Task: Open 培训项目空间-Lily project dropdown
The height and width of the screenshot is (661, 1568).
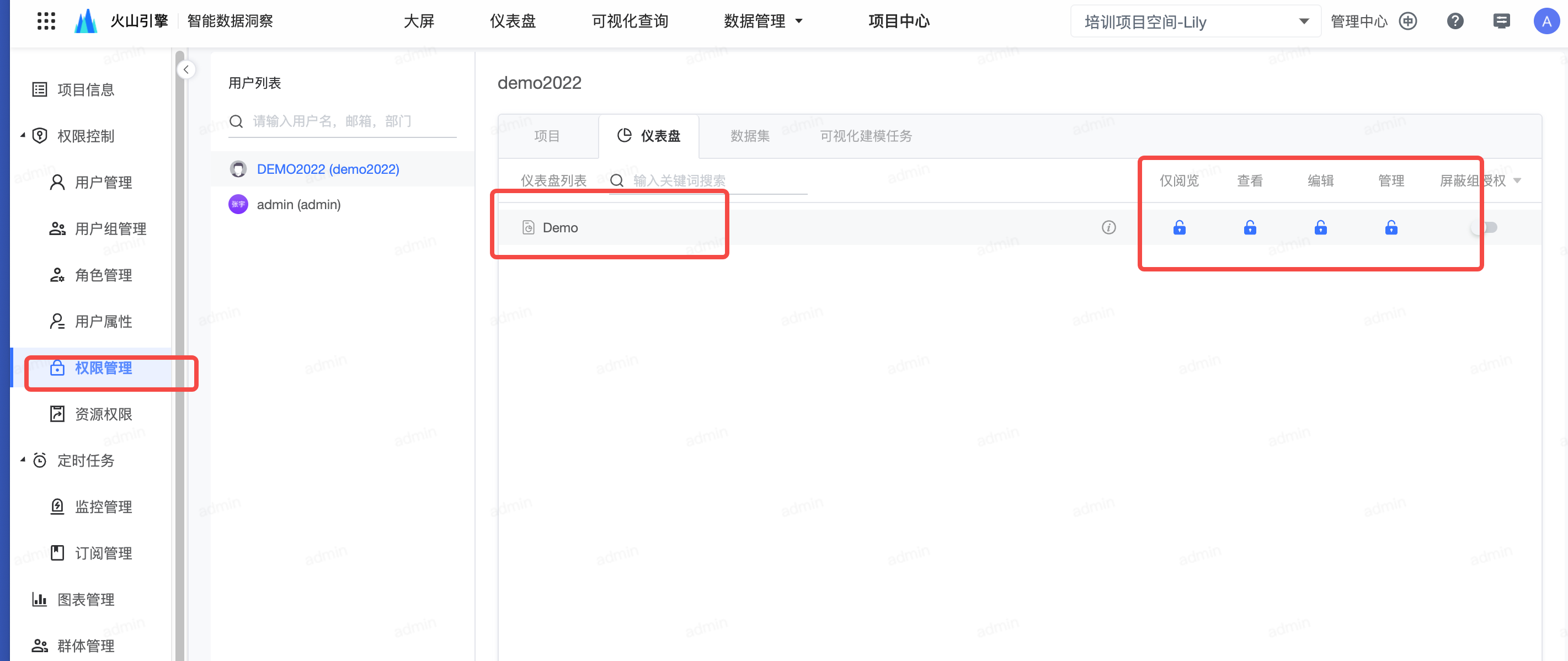Action: tap(1196, 22)
